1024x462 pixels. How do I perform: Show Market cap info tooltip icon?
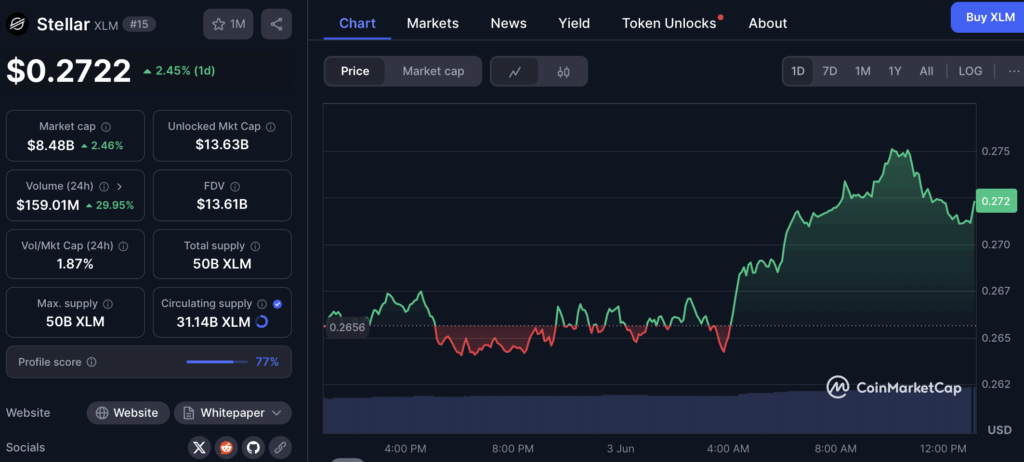[106, 127]
